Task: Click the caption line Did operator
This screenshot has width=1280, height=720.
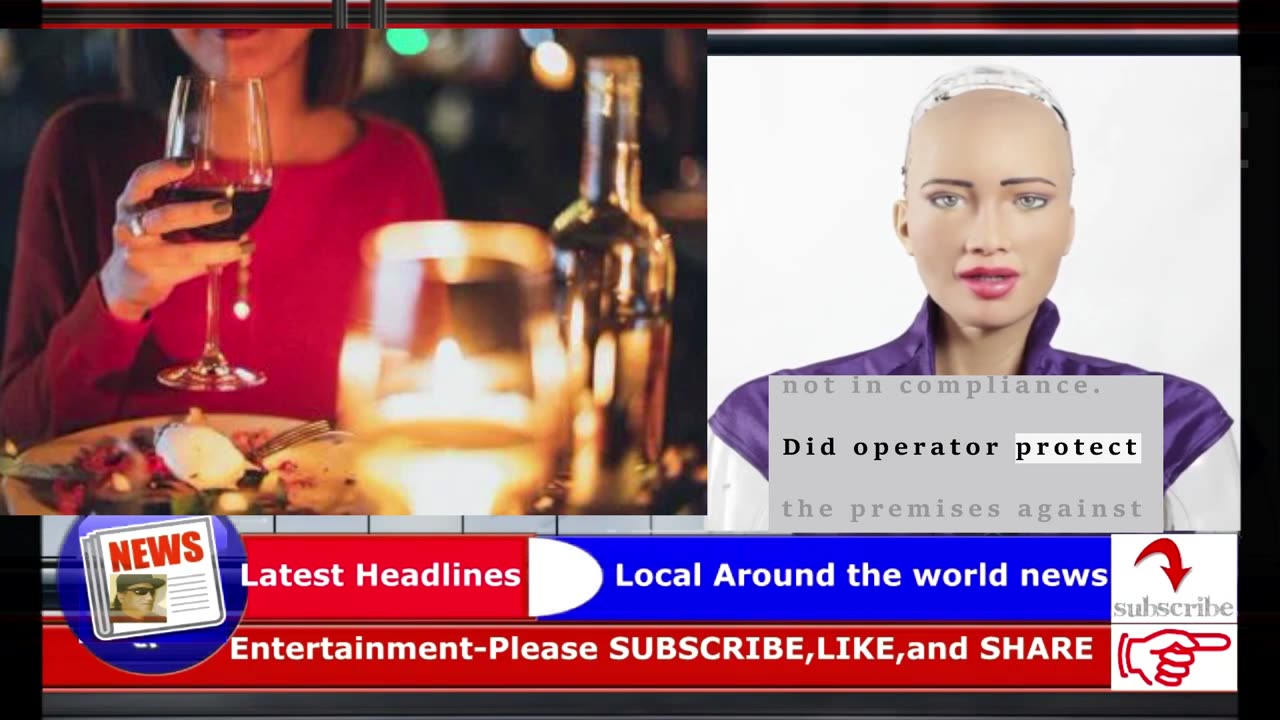Action: point(890,447)
